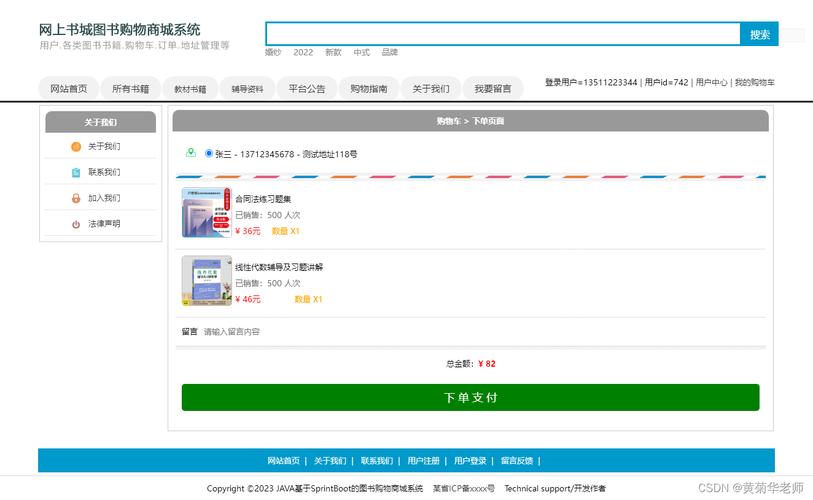The height and width of the screenshot is (500, 813).
Task: Click the footer 网站首页 link
Action: [x=284, y=461]
